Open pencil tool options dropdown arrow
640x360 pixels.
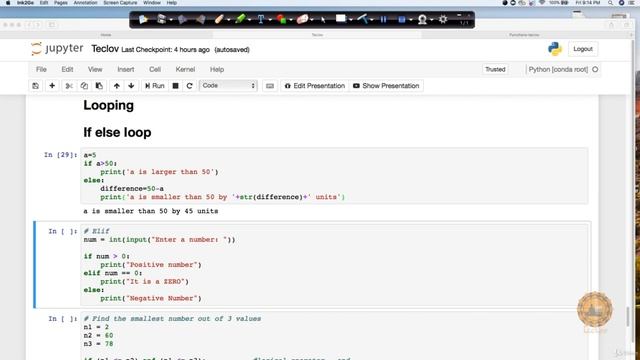coord(229,20)
